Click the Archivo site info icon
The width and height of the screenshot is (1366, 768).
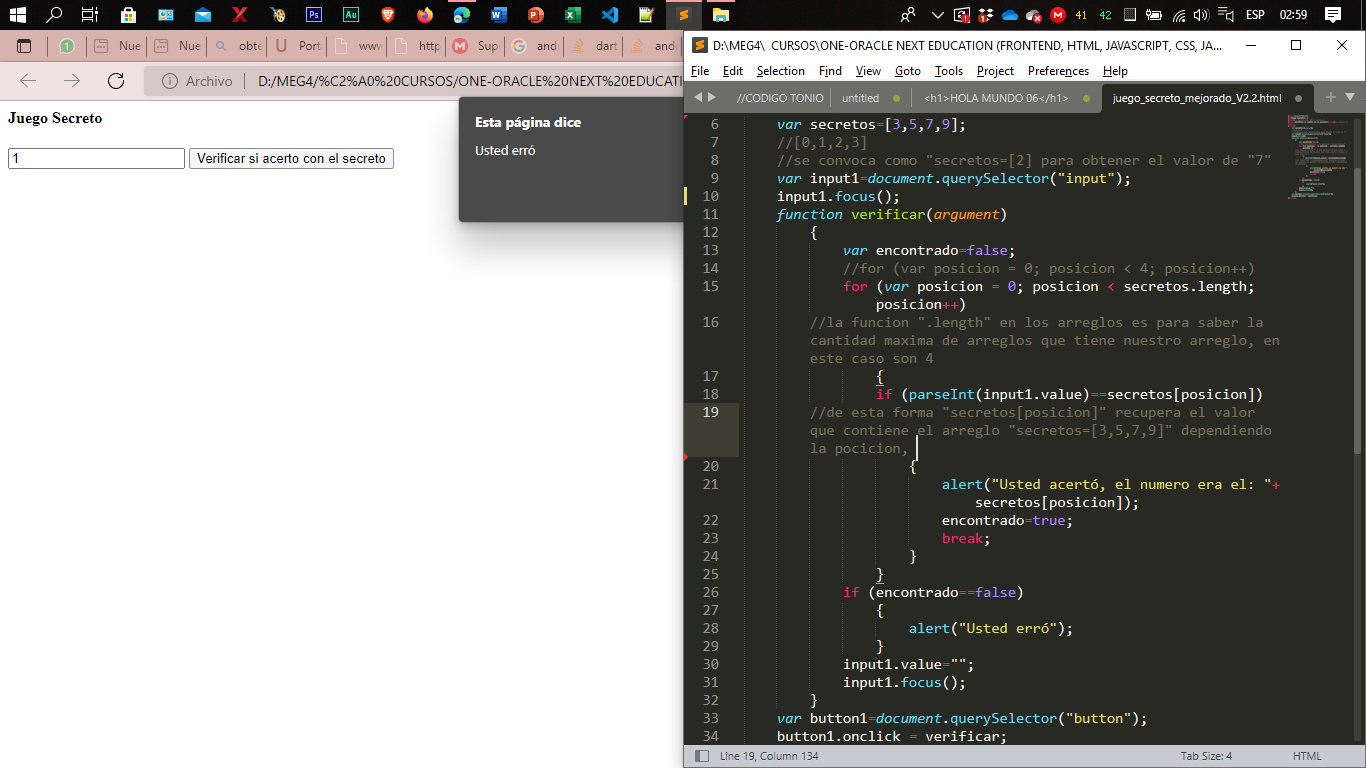pos(170,81)
